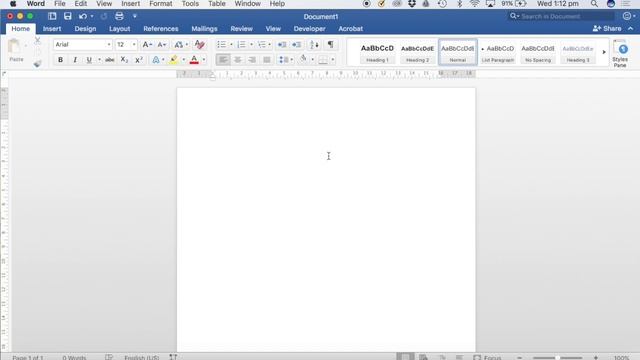Click the Paste clipboard icon
Image resolution: width=640 pixels, height=360 pixels.
[15, 46]
